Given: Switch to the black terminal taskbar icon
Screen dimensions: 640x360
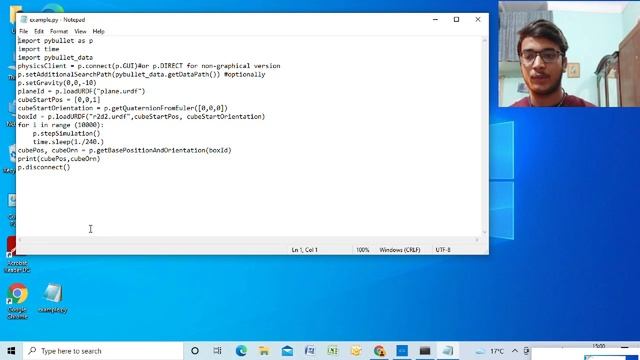Looking at the screenshot, I should tap(425, 351).
